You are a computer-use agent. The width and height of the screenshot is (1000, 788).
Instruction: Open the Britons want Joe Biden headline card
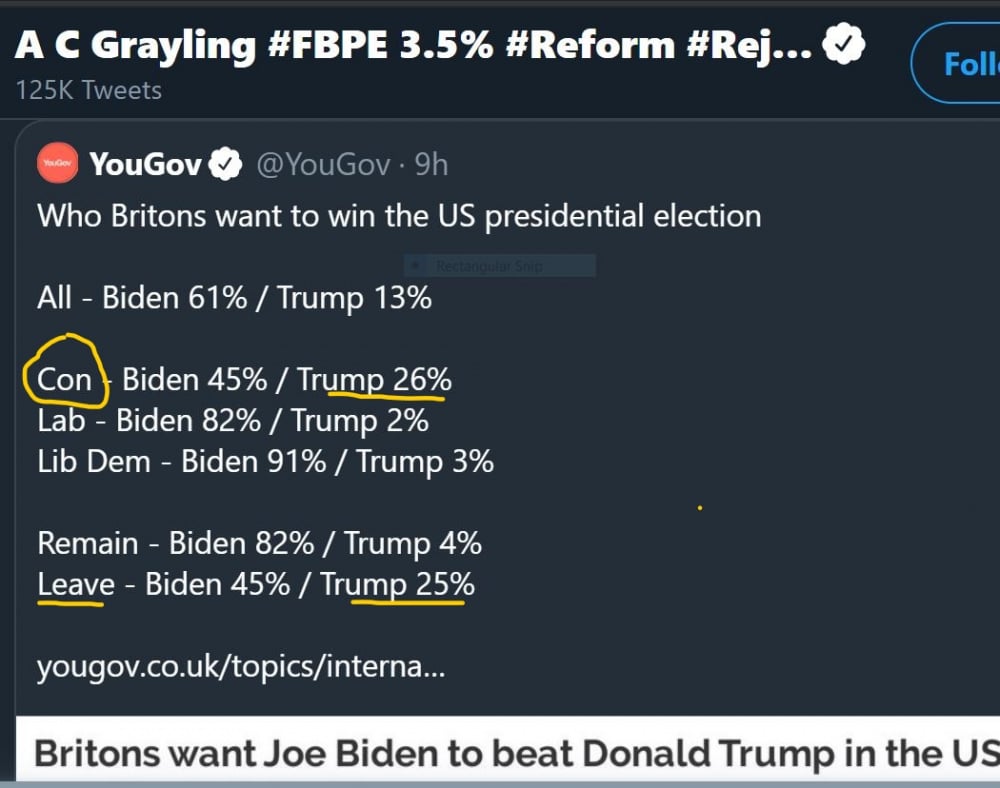coord(508,749)
